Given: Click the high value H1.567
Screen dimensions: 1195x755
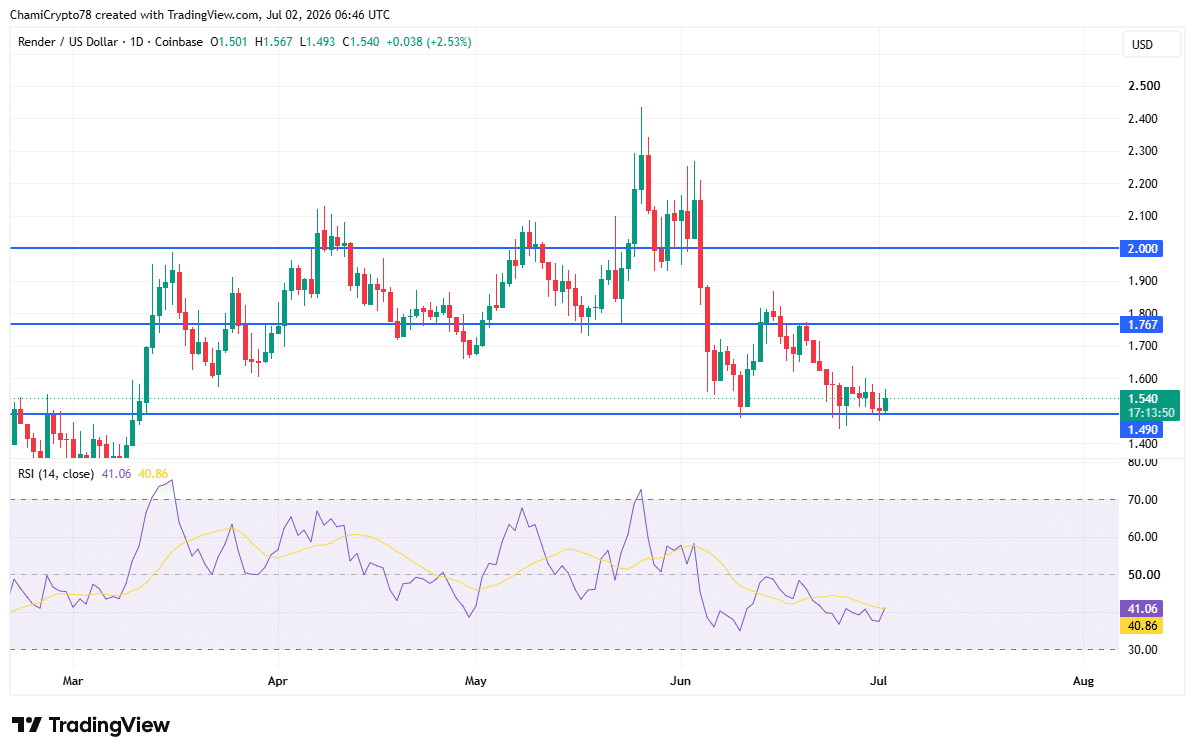Looking at the screenshot, I should [x=274, y=42].
